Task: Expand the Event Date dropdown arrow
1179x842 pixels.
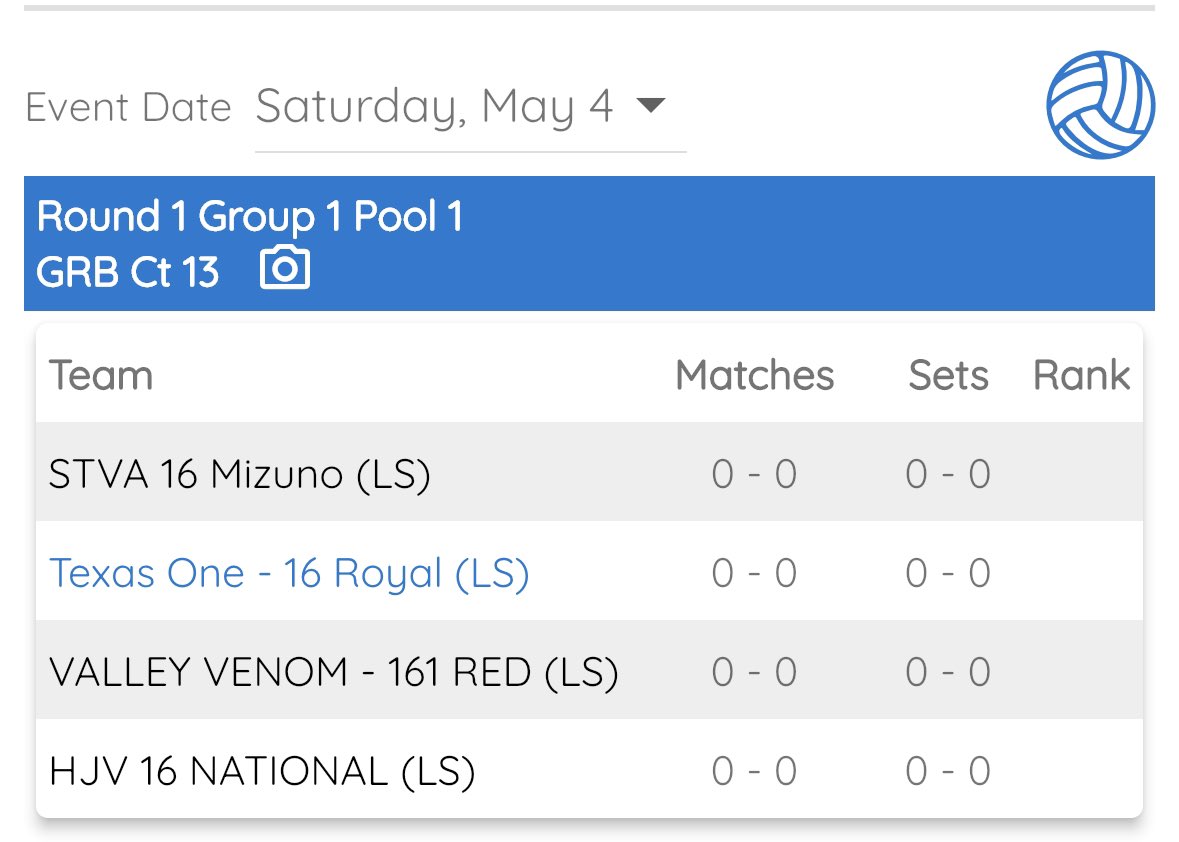Action: (x=650, y=105)
